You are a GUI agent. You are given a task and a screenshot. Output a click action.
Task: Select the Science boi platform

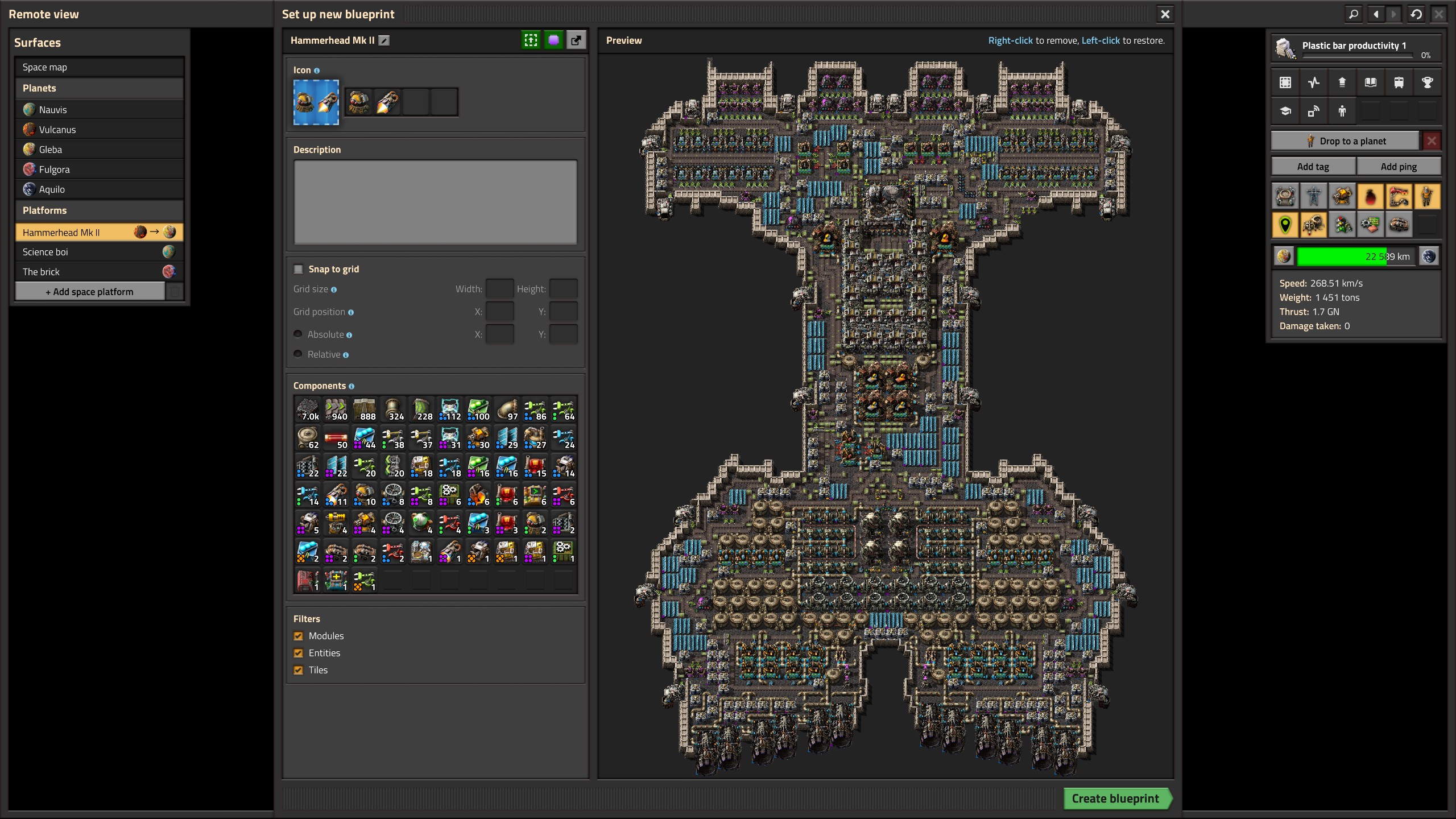click(45, 252)
